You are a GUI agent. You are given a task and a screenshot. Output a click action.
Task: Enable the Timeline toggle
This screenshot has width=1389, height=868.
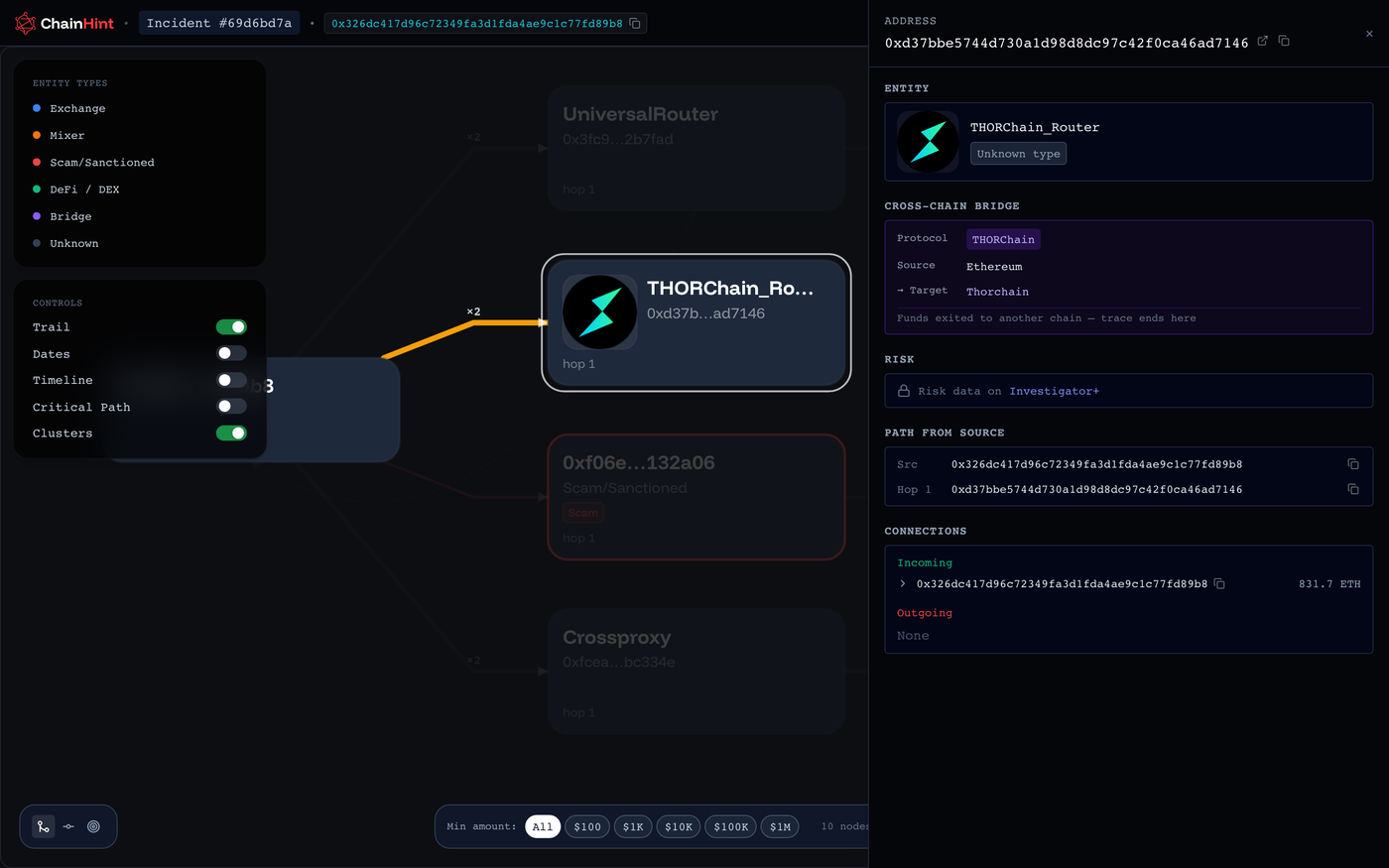[x=231, y=380]
